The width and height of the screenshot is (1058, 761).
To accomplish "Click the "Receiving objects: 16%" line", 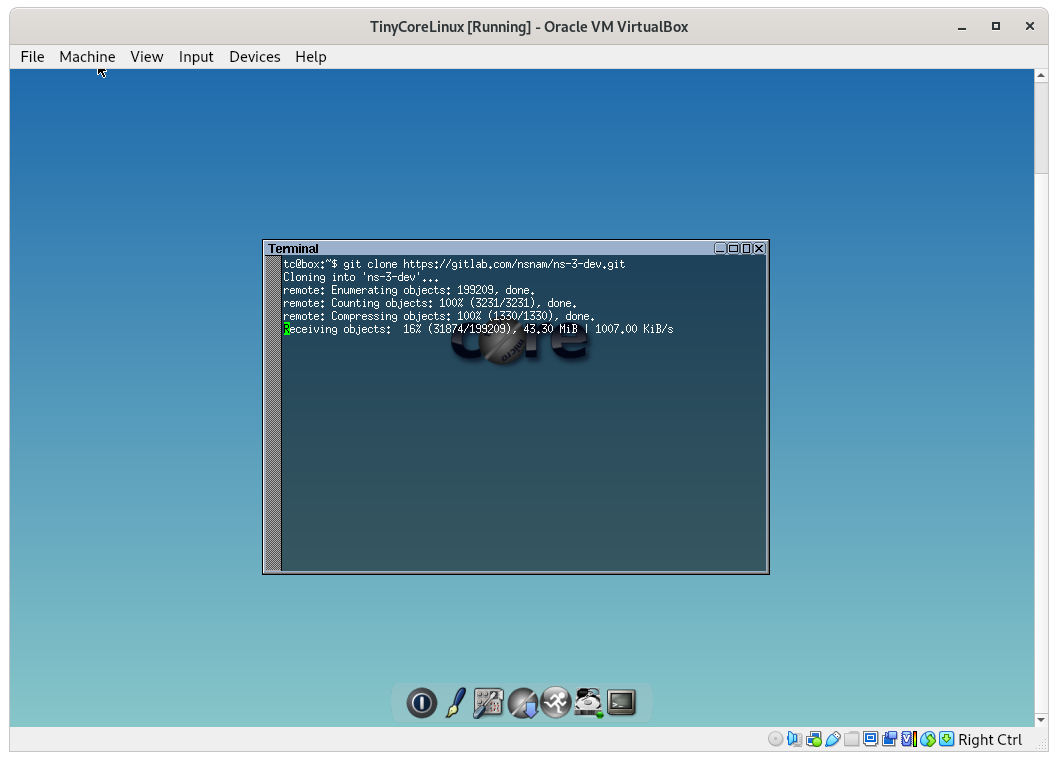I will tap(478, 329).
